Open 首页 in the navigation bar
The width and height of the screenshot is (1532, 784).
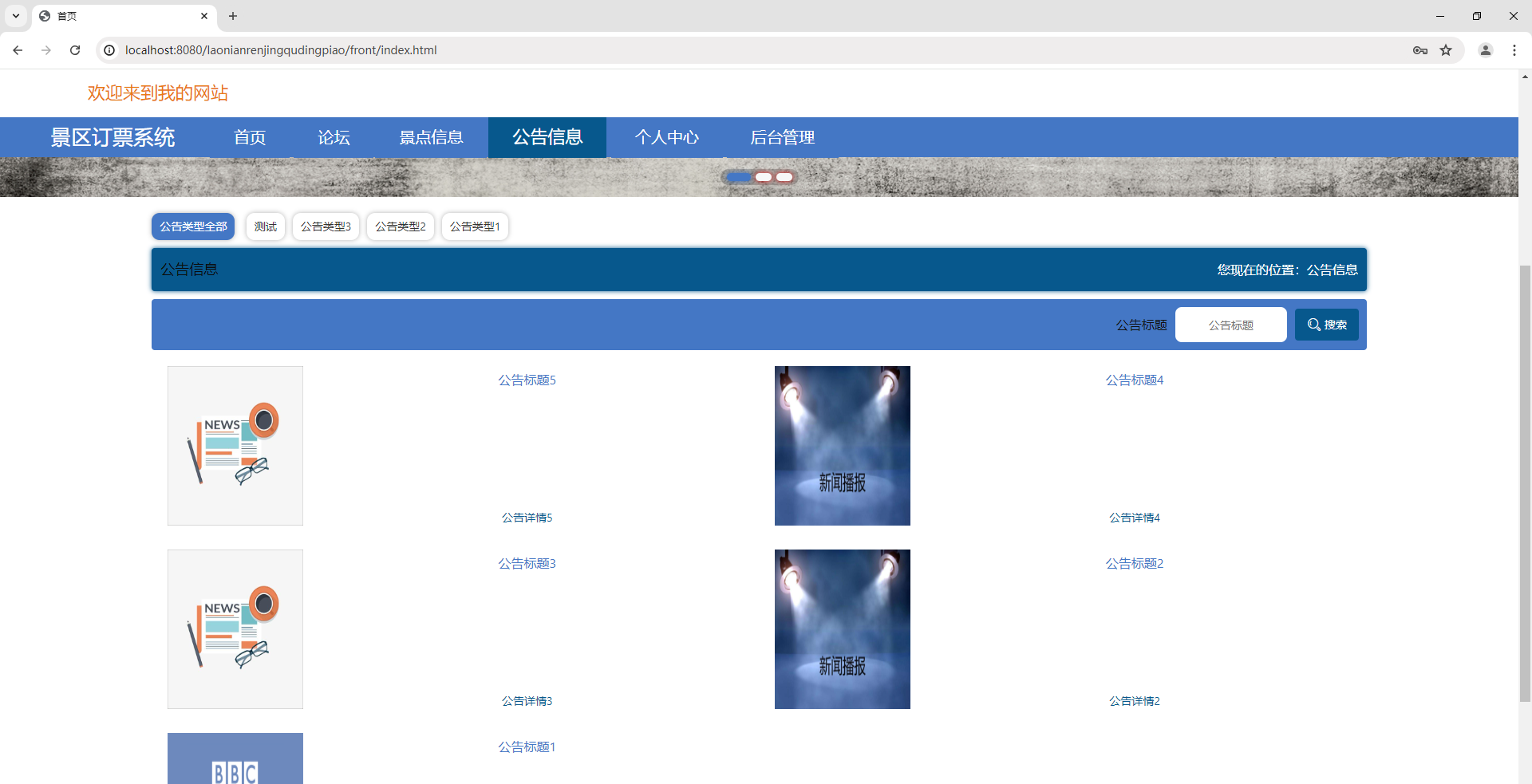(x=250, y=137)
